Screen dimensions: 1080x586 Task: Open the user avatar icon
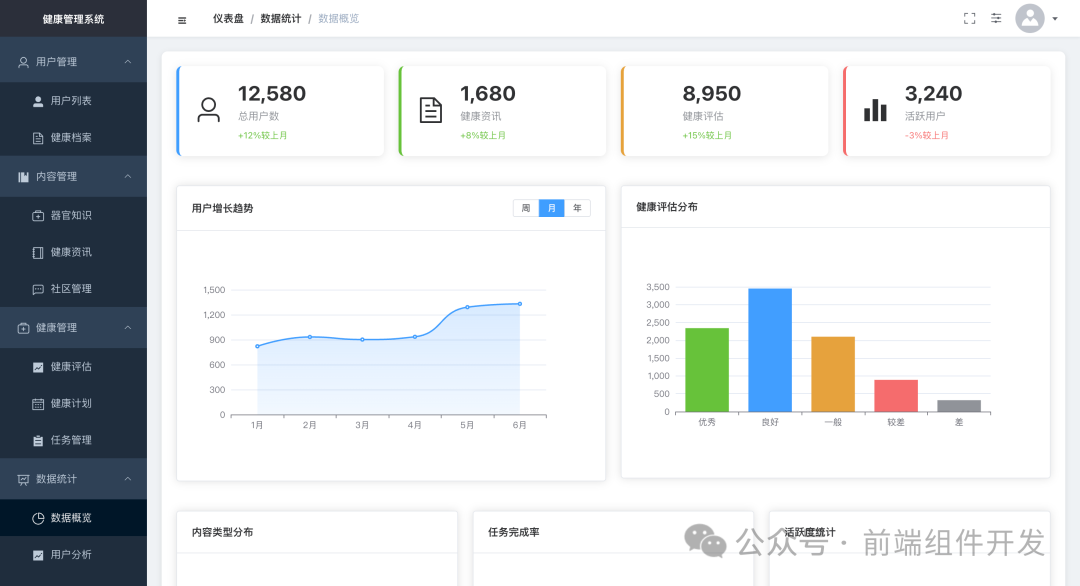click(x=1030, y=18)
